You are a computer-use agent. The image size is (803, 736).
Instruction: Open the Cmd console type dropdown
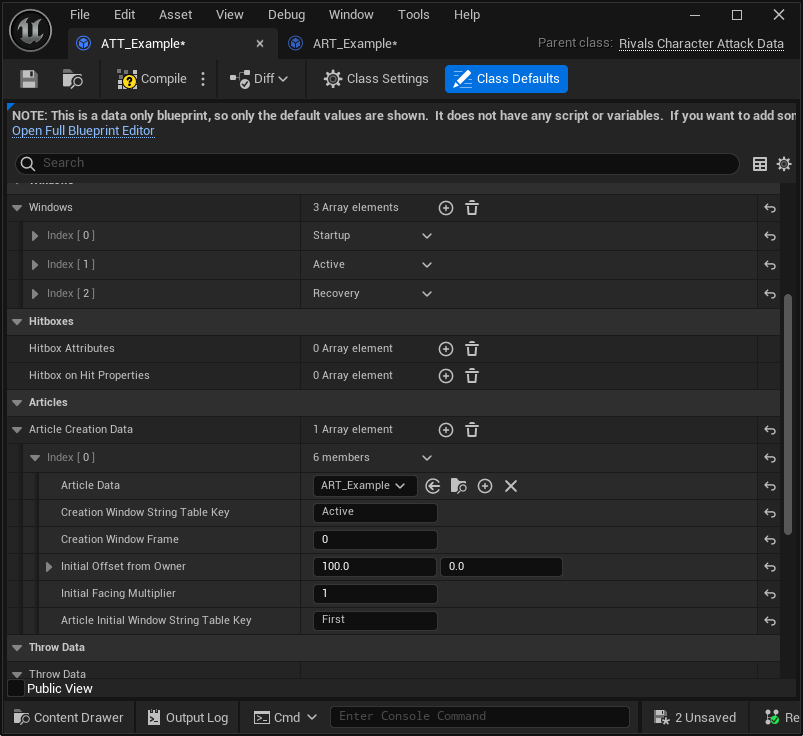[x=285, y=718]
